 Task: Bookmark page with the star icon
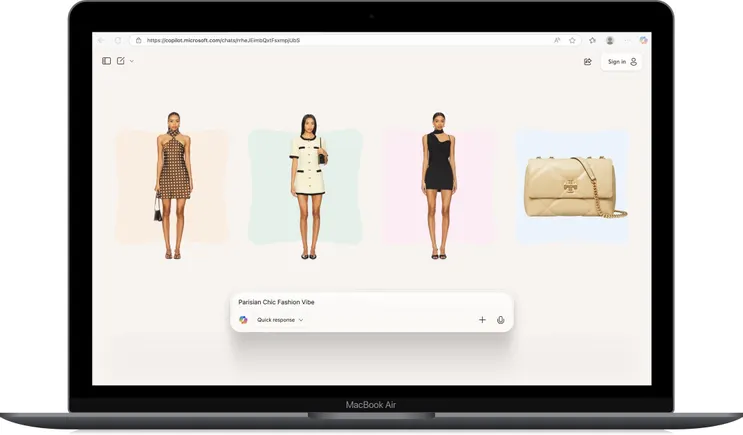pos(572,40)
